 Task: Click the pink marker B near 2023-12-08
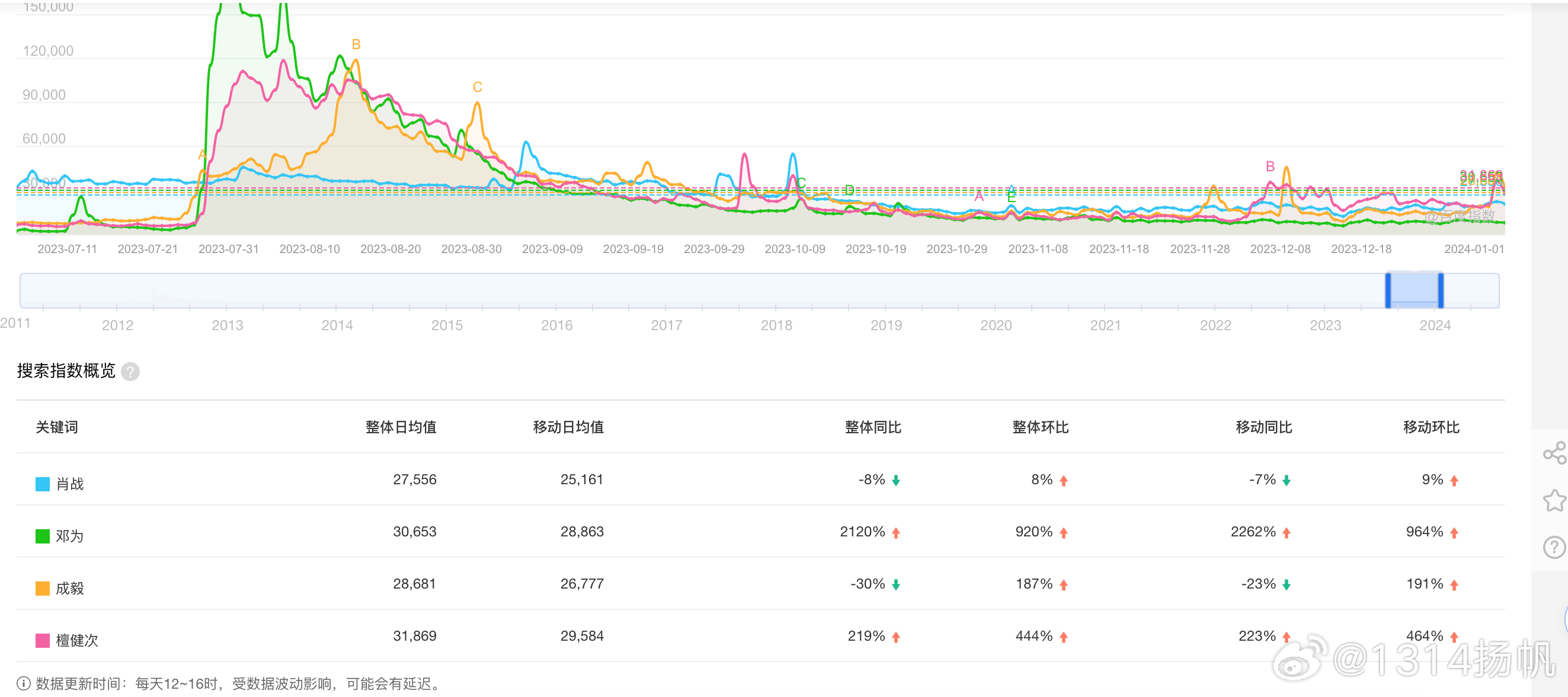tap(1271, 166)
